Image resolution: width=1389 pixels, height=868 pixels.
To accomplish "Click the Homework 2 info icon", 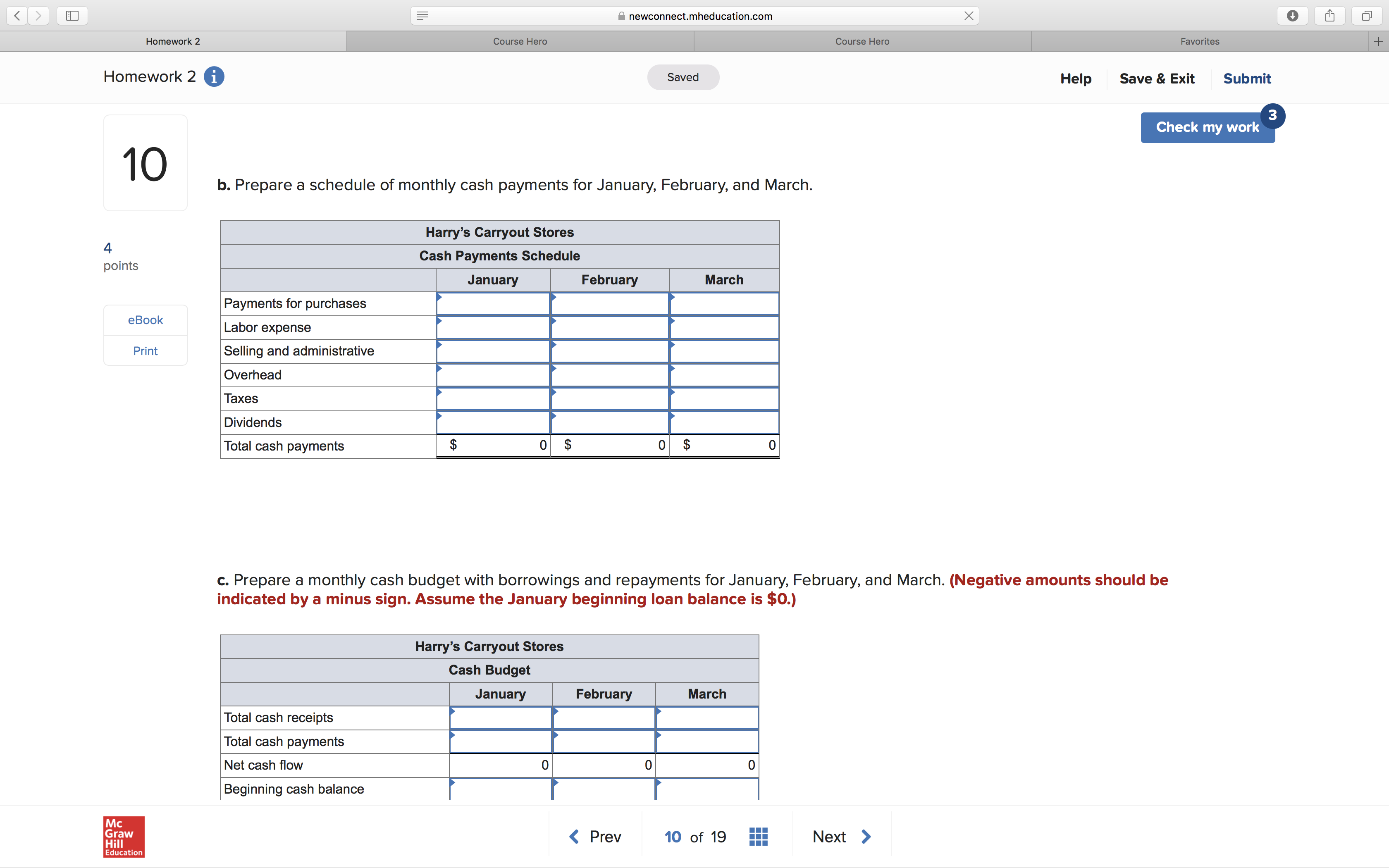I will 214,76.
